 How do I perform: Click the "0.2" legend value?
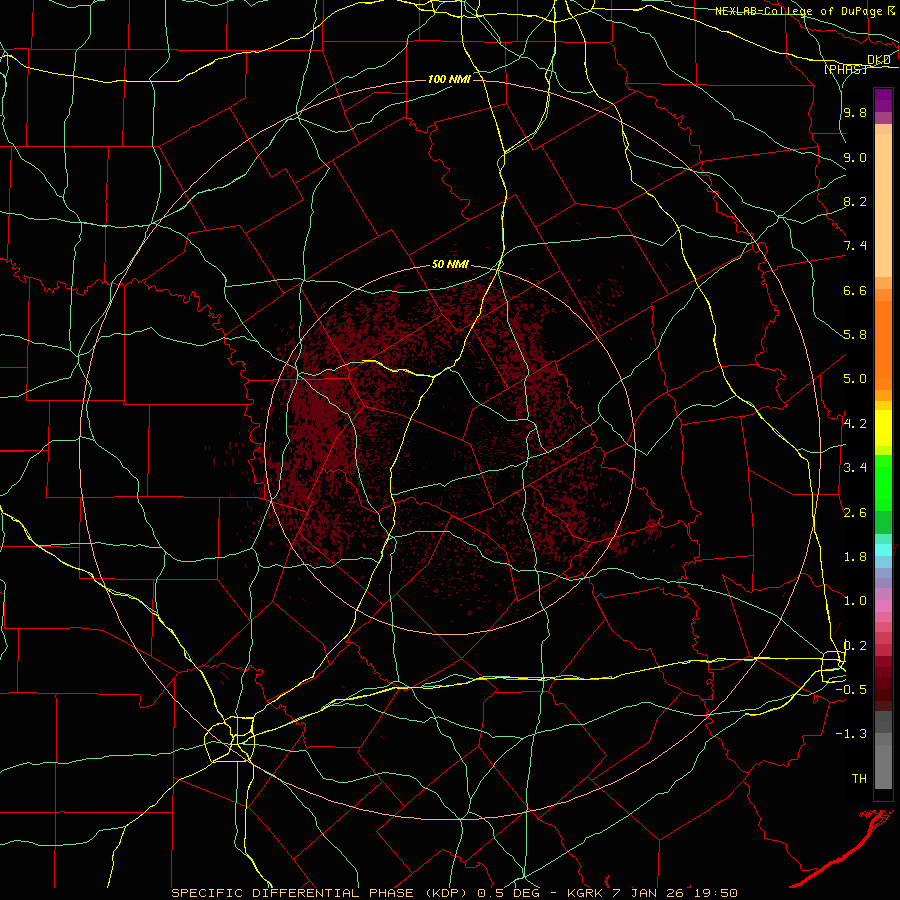coord(855,646)
